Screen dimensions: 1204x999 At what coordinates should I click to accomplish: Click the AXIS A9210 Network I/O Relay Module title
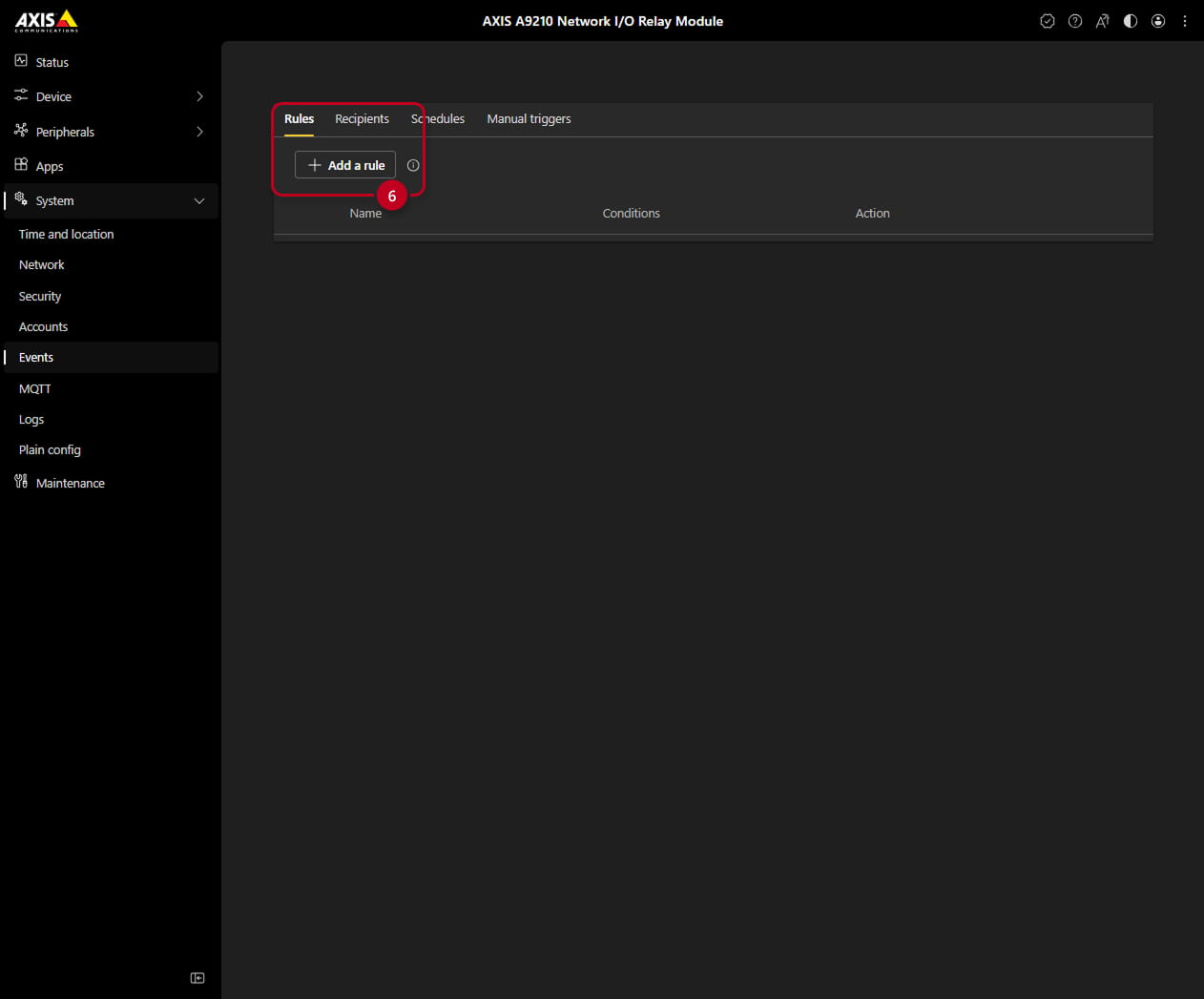pos(602,21)
